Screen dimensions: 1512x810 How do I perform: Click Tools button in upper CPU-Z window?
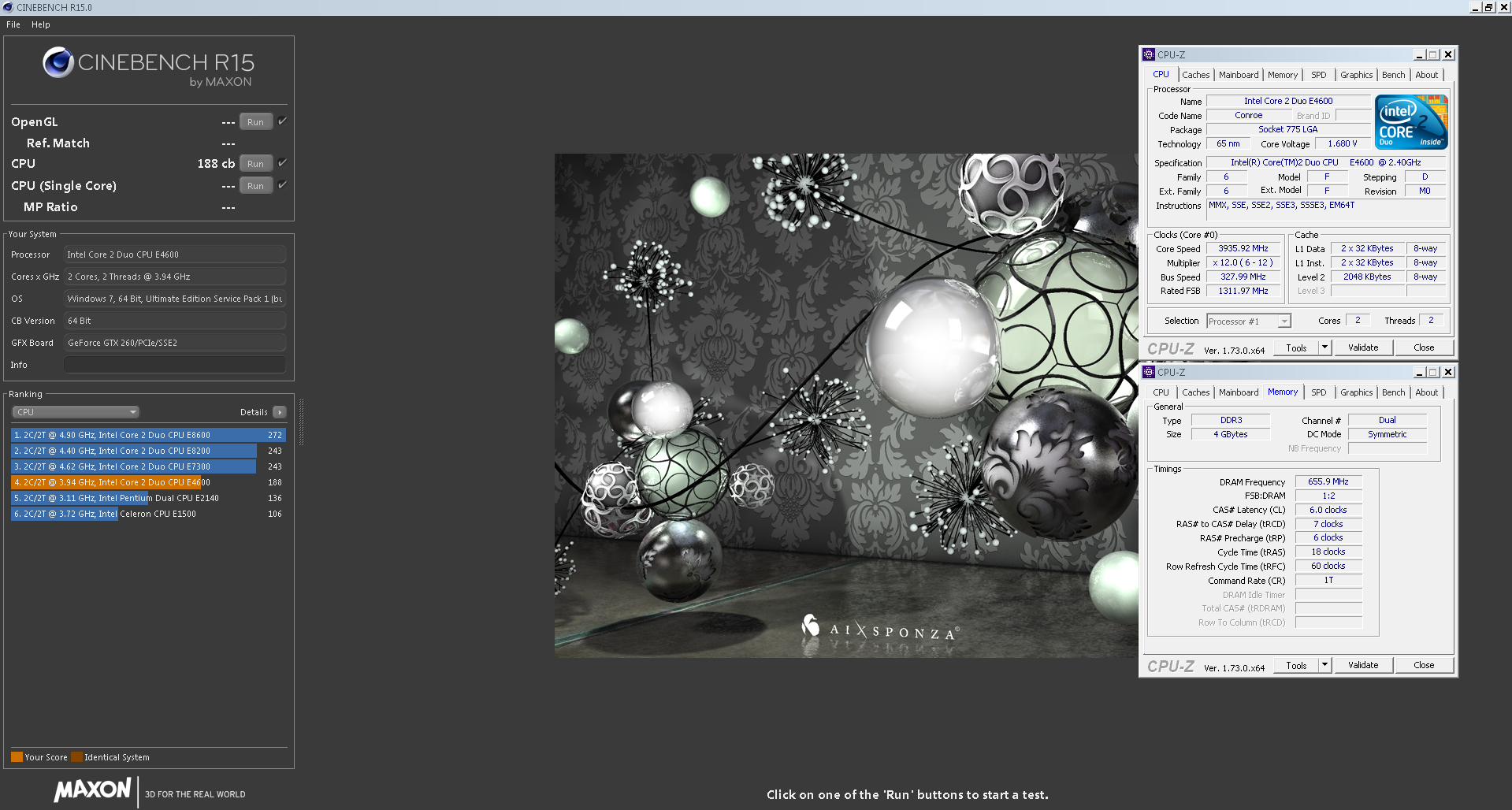1296,347
